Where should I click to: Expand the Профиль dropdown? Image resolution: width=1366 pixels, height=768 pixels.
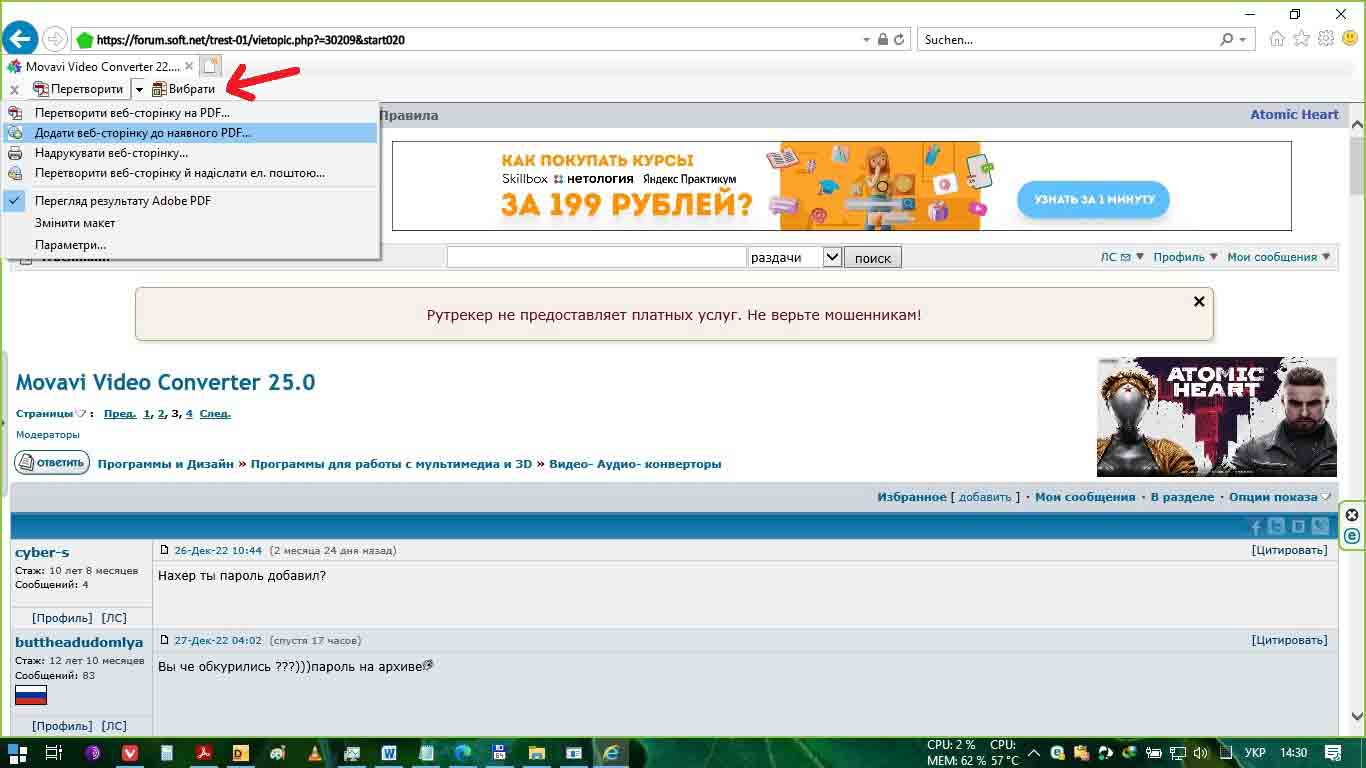point(1185,257)
